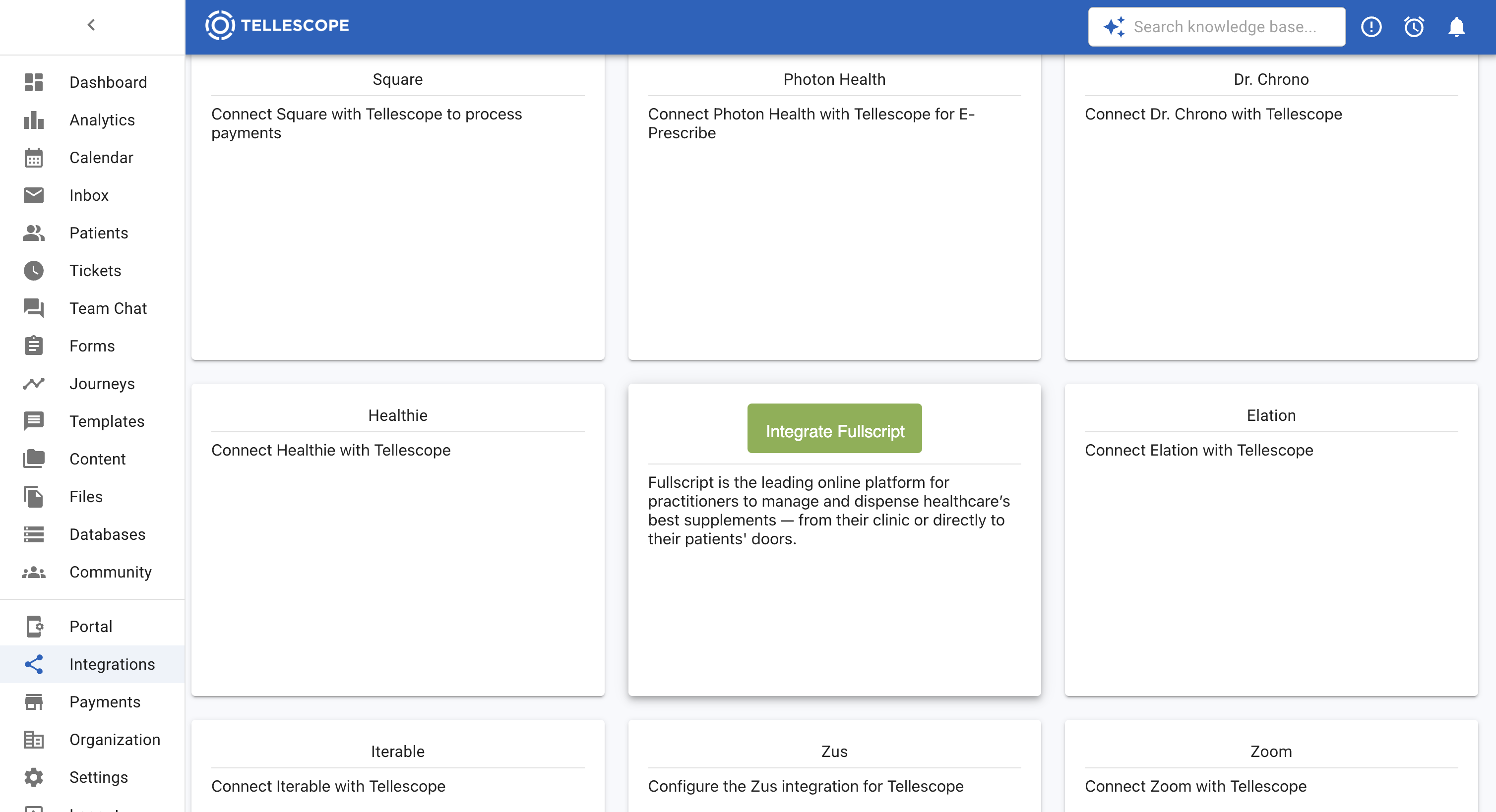Open notifications bell icon

click(1456, 27)
